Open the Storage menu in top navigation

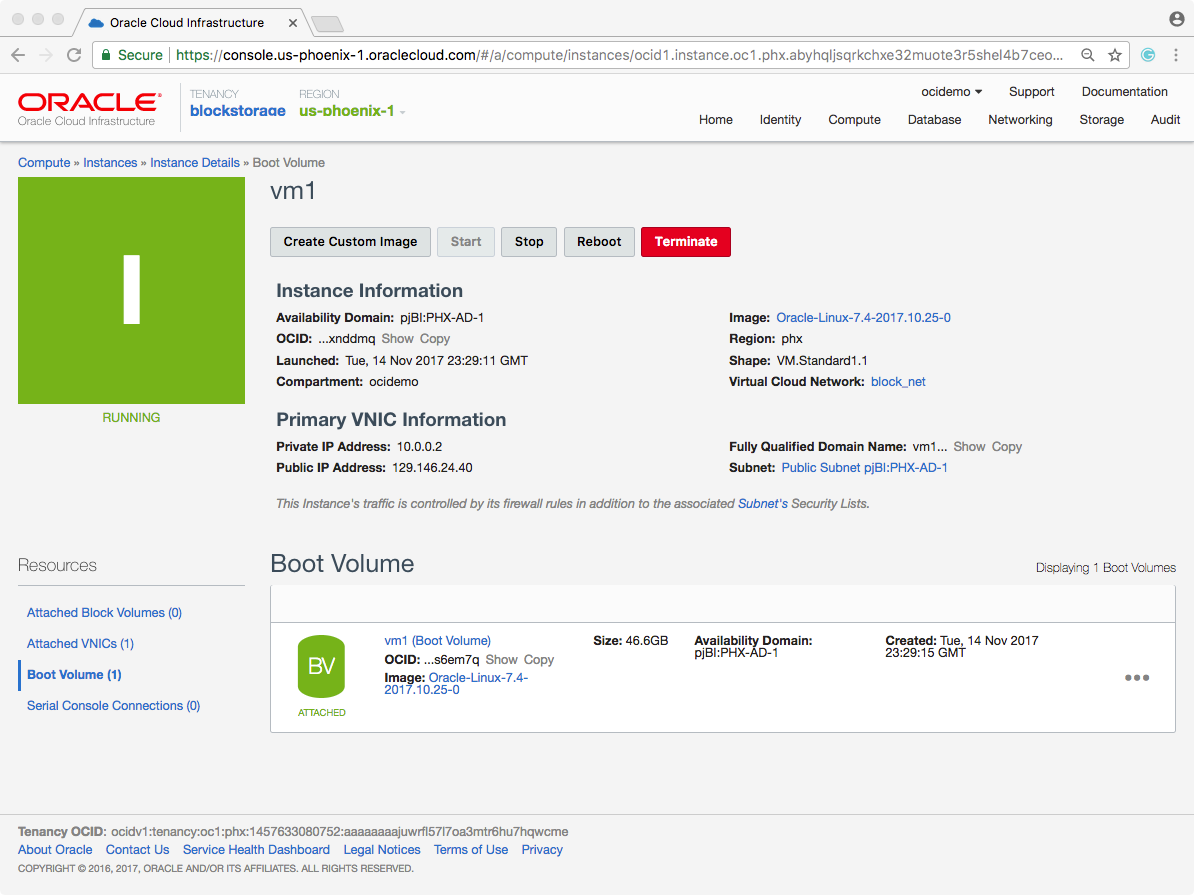[1101, 119]
